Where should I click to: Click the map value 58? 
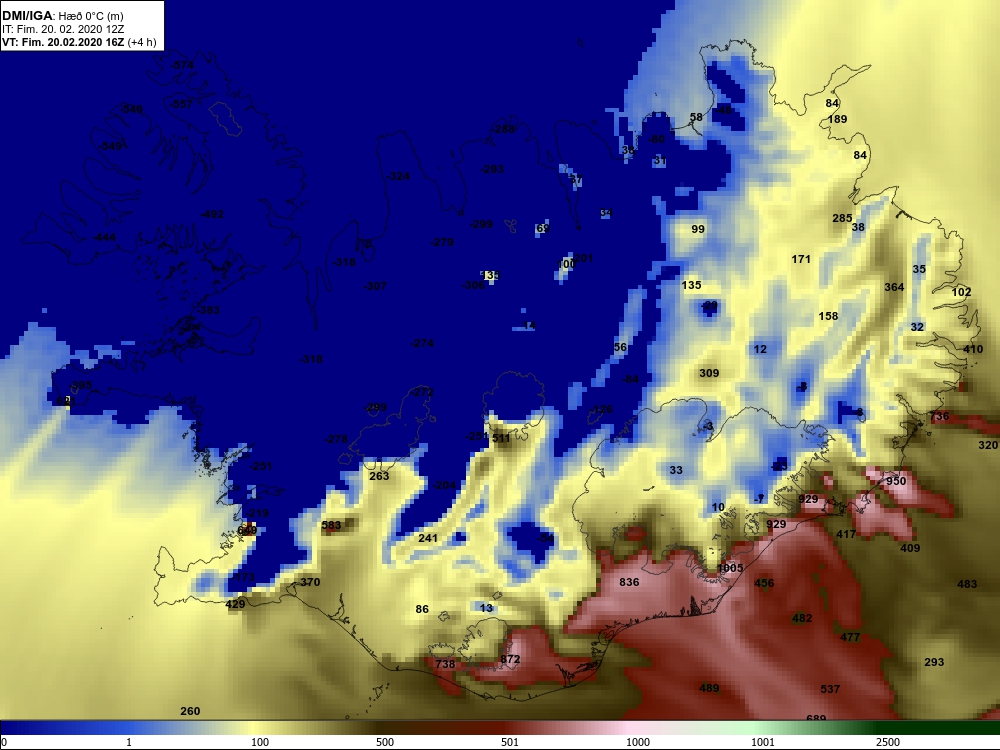tap(696, 117)
